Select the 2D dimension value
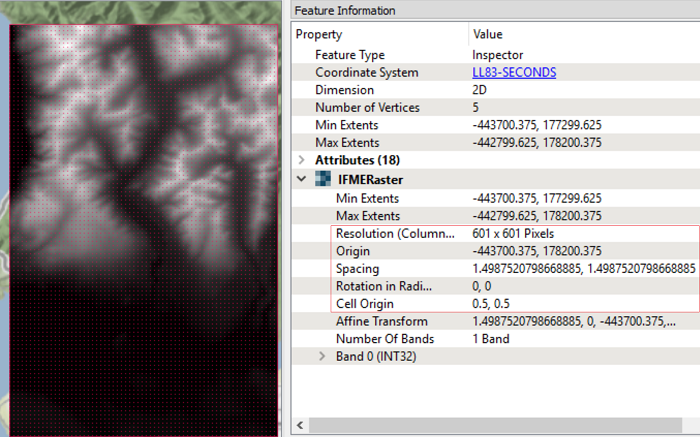 [x=479, y=90]
